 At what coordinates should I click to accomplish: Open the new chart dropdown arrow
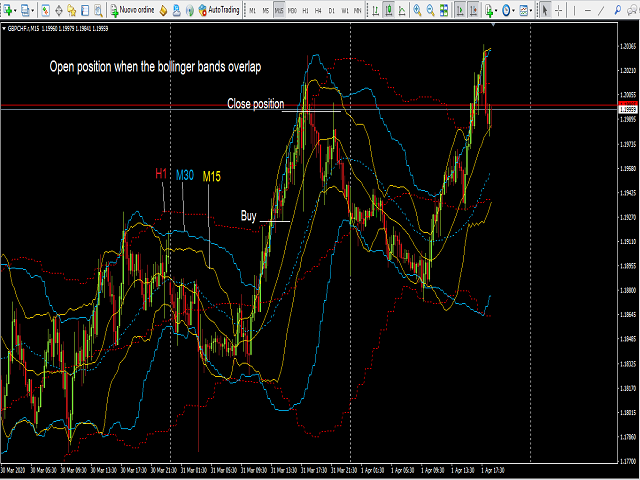[15, 10]
